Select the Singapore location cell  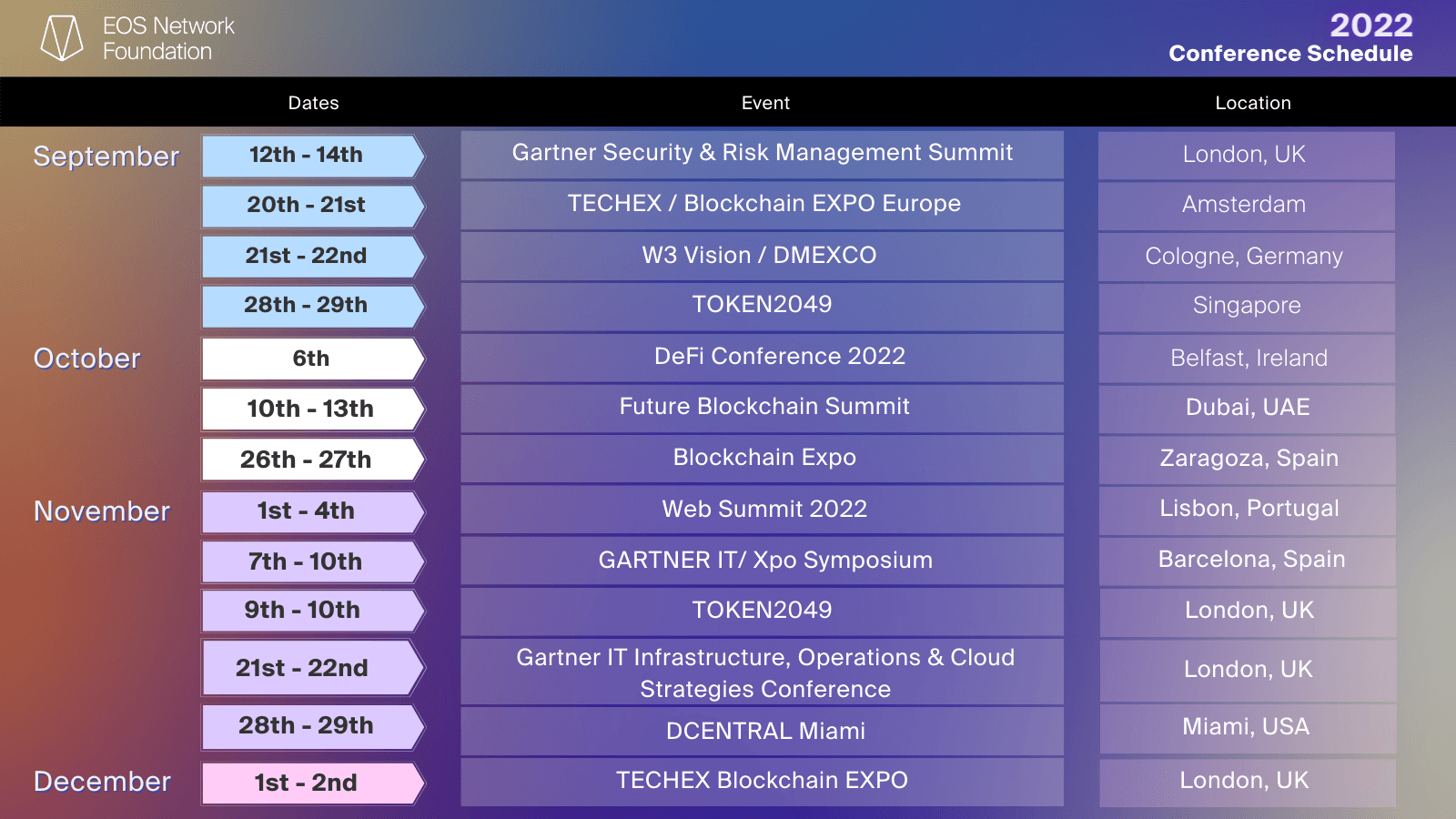click(x=1247, y=307)
